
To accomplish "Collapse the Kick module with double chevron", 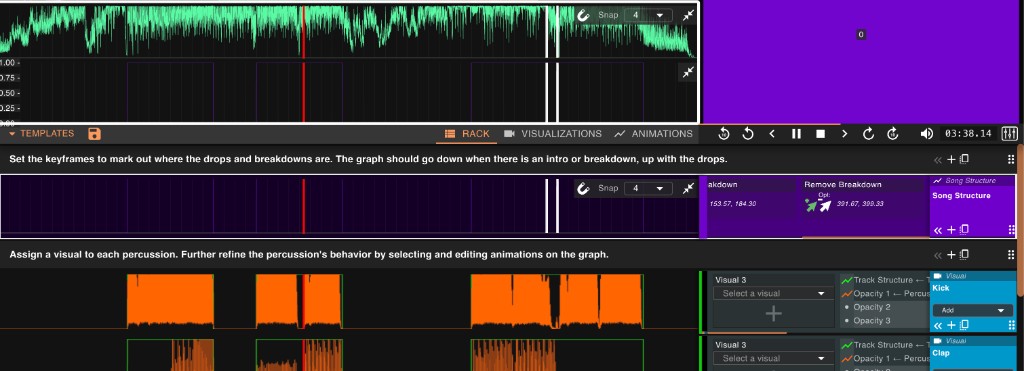I will pyautogui.click(x=938, y=325).
